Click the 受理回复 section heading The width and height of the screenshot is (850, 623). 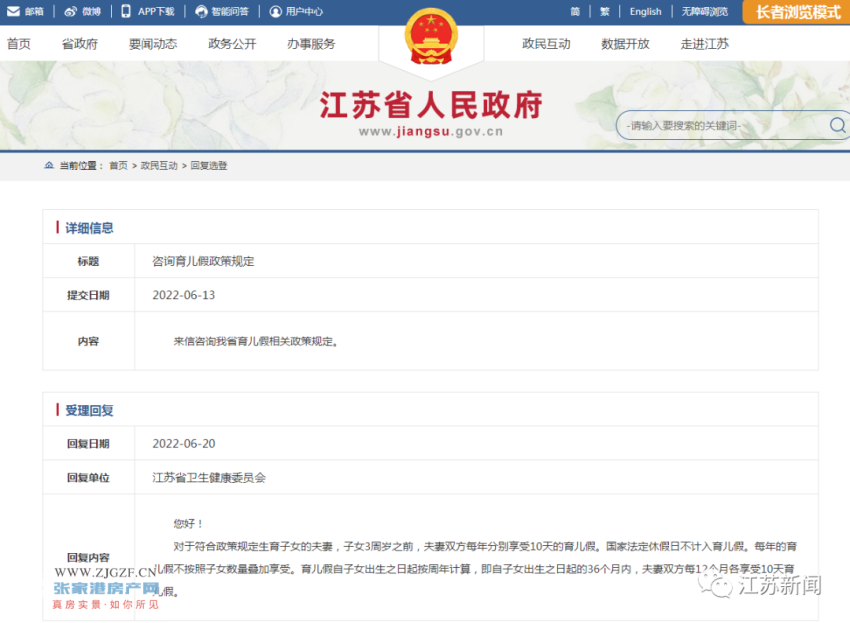89,410
